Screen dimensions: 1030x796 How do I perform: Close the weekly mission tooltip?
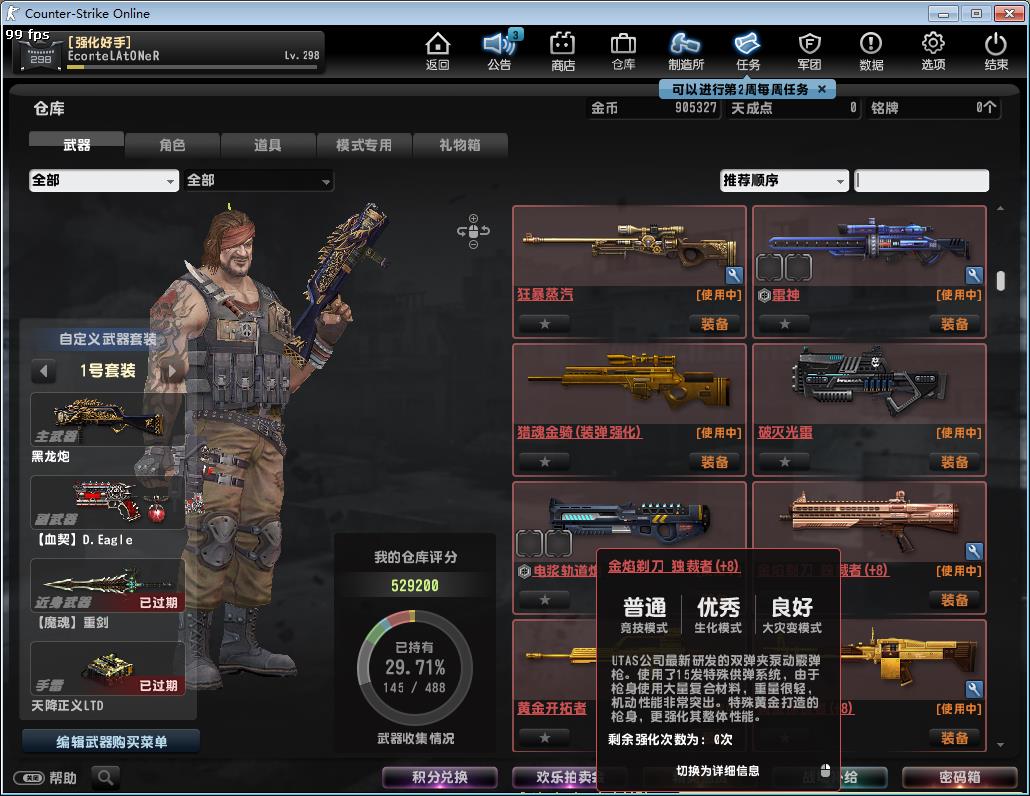tap(822, 89)
